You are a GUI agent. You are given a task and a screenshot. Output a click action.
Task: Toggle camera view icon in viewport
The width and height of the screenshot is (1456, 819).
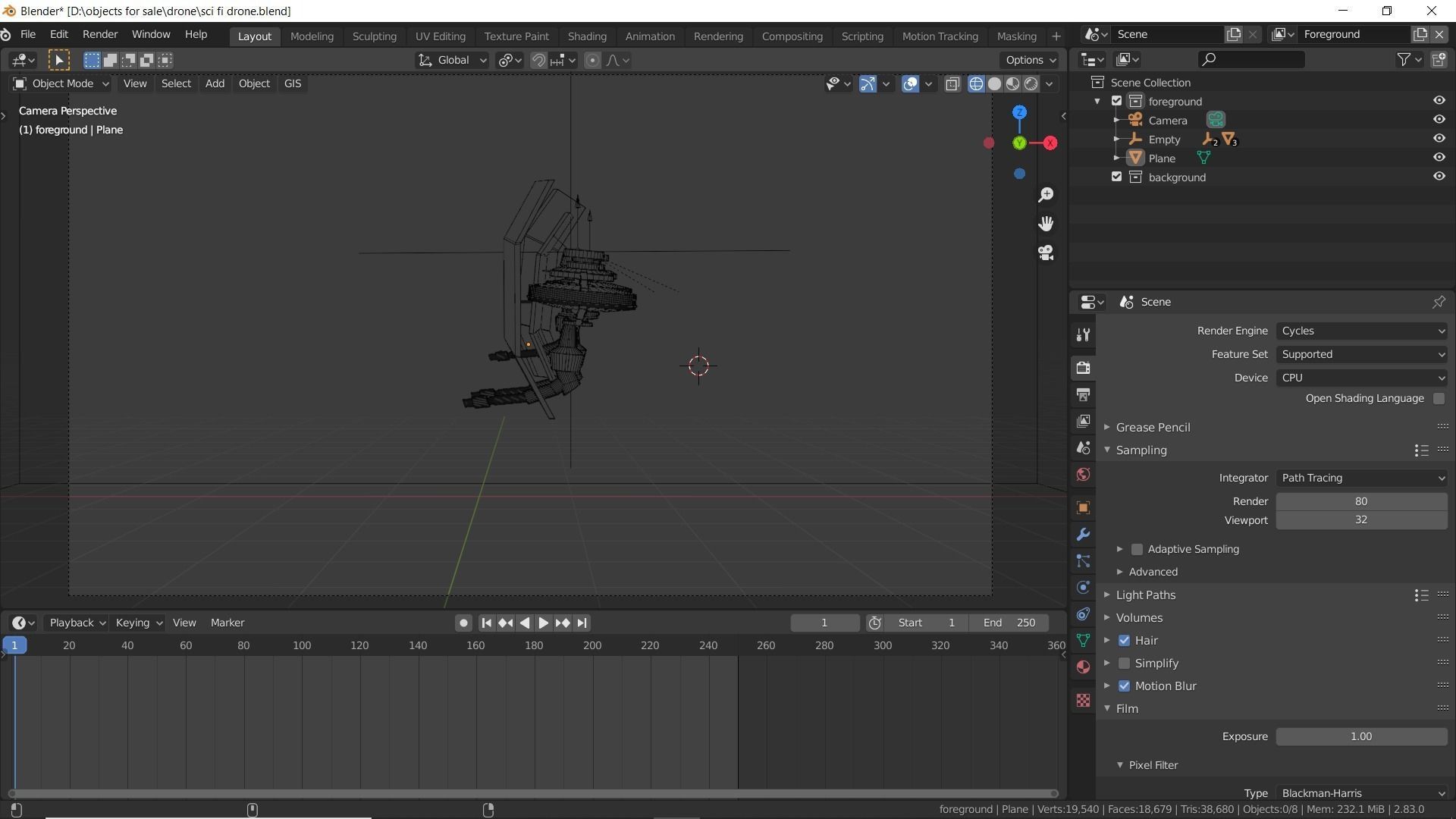(x=1046, y=253)
